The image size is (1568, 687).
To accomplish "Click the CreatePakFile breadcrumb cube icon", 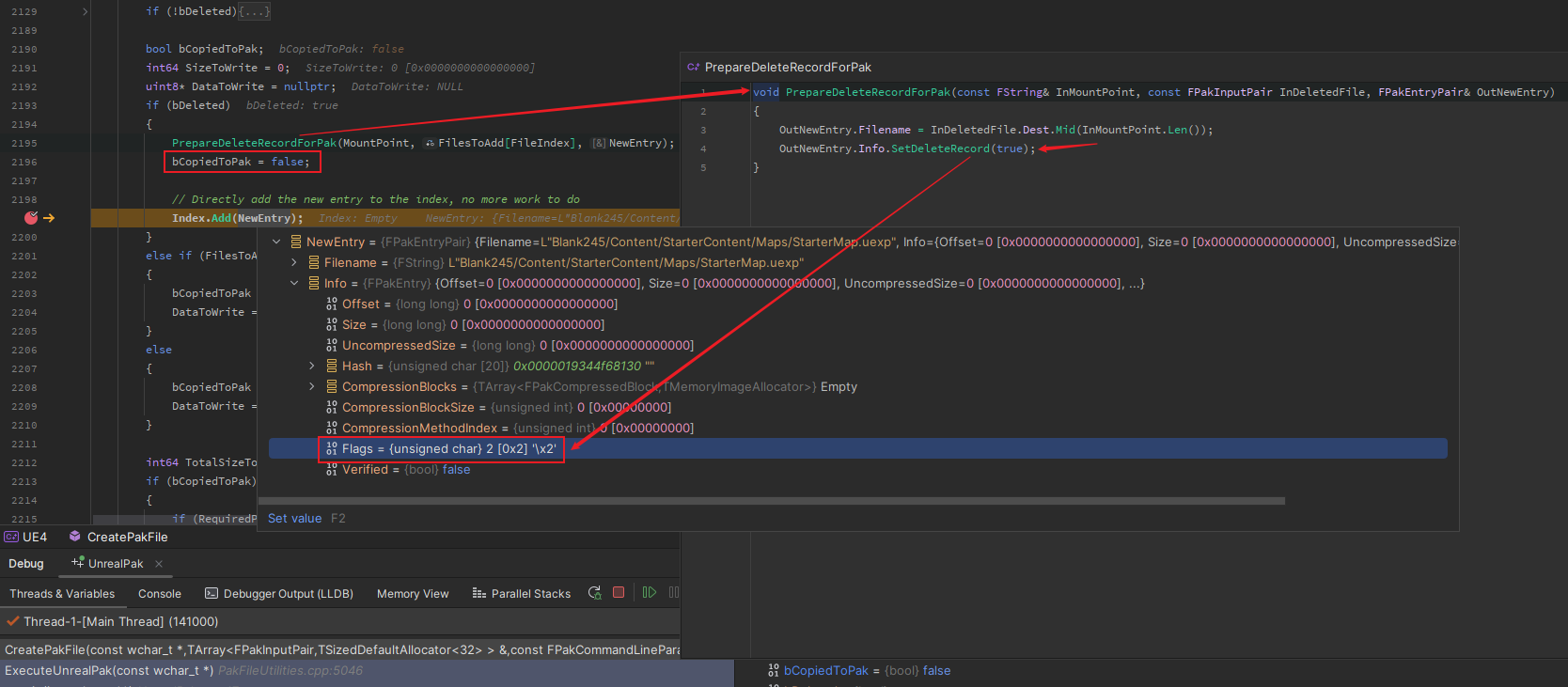I will pyautogui.click(x=75, y=537).
